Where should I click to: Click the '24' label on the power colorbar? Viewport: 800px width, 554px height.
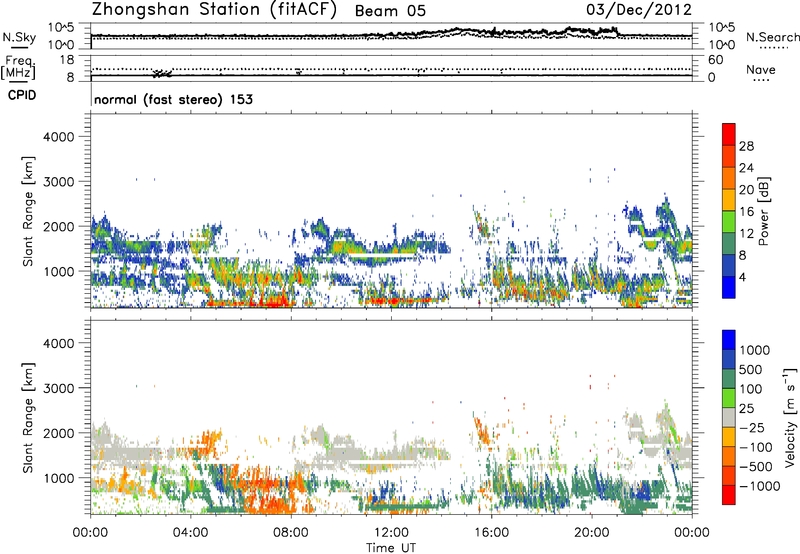(x=746, y=168)
